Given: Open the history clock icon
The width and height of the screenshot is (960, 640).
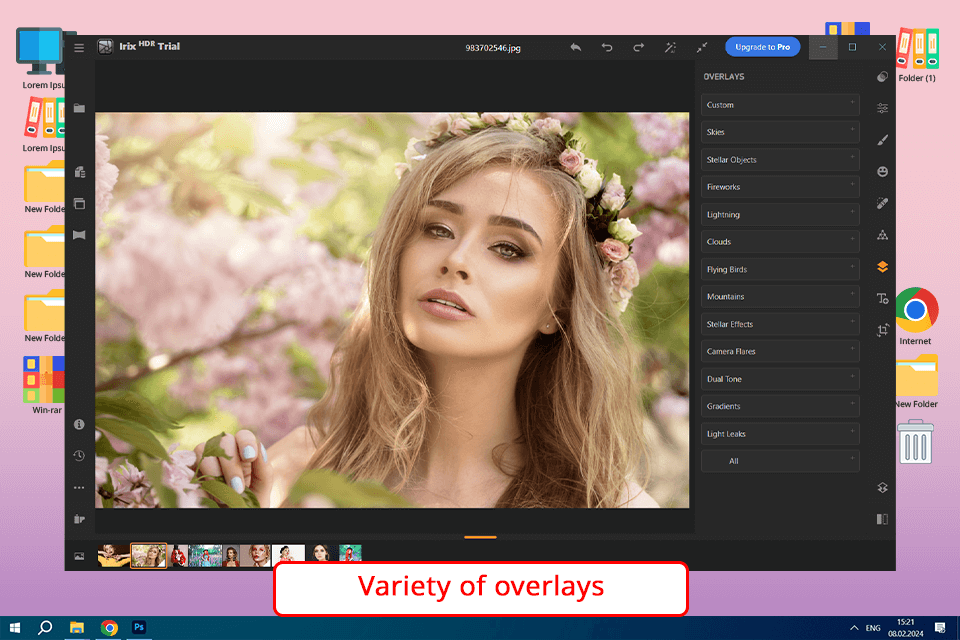Looking at the screenshot, I should point(79,456).
